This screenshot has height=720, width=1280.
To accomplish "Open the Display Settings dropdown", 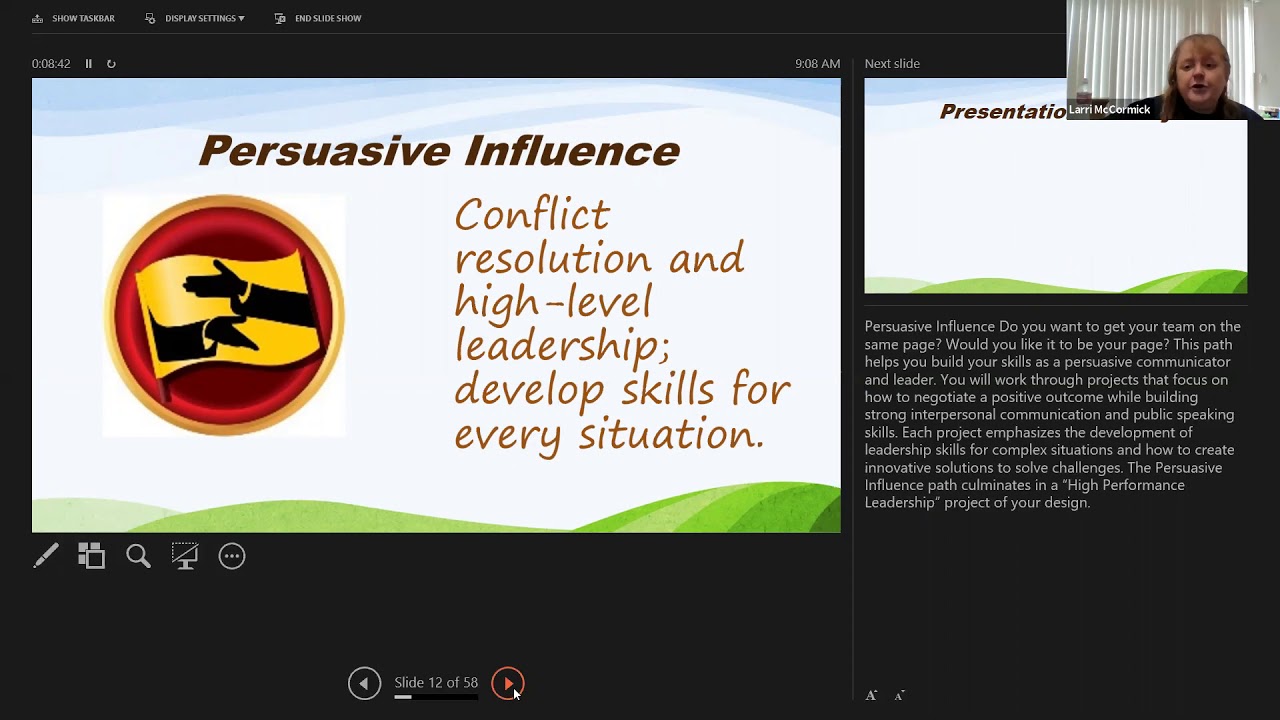I will [x=195, y=18].
